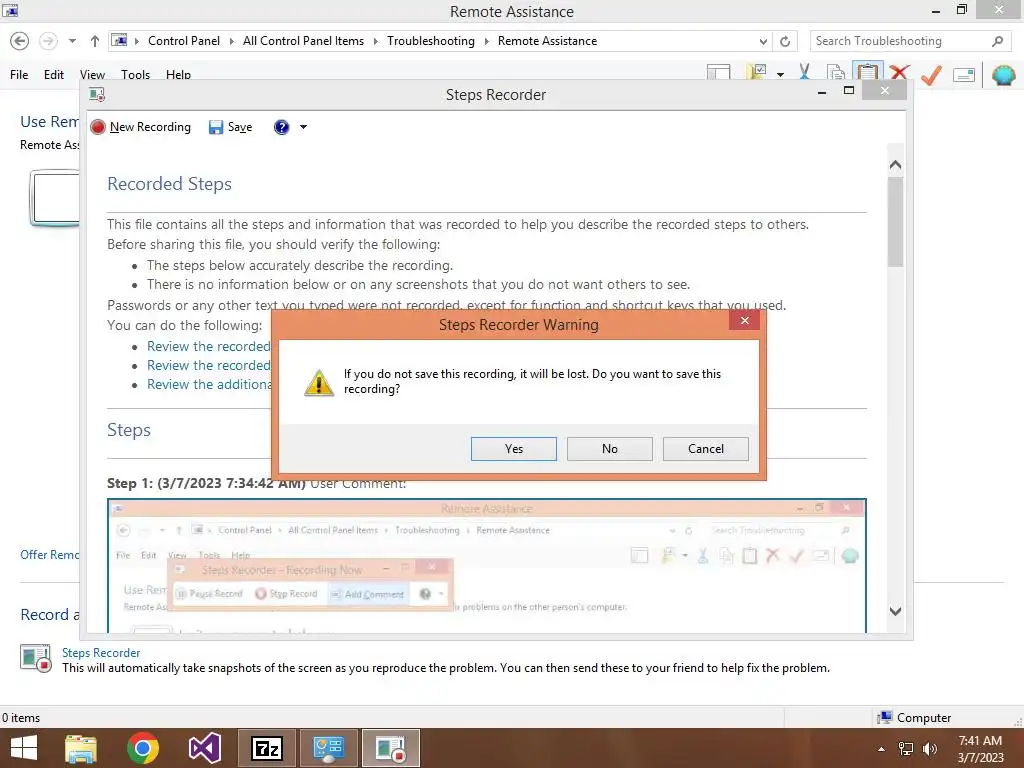The height and width of the screenshot is (768, 1024).
Task: Open Visual Studio from the taskbar
Action: pos(204,748)
